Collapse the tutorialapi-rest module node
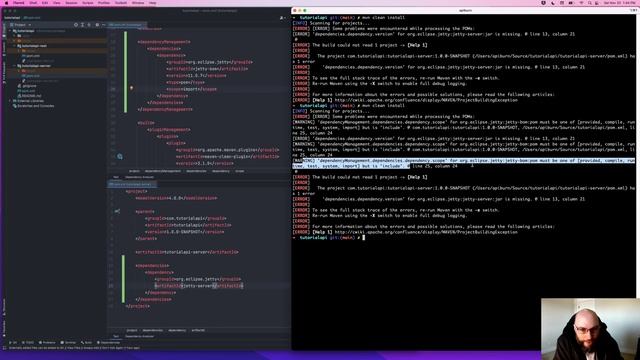Image resolution: width=640 pixels, height=360 pixels. tap(14, 46)
